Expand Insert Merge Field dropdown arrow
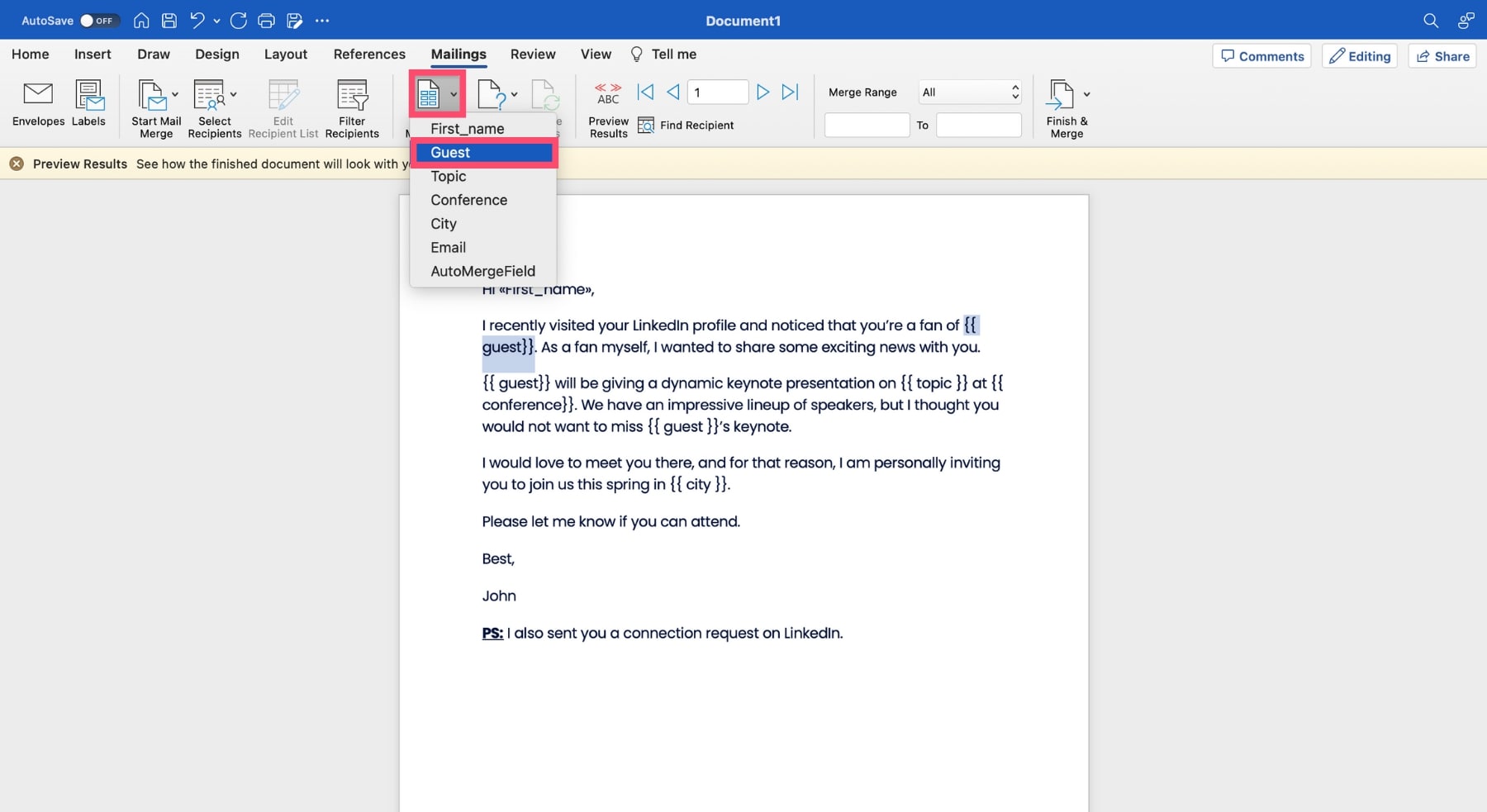This screenshot has width=1487, height=812. (454, 95)
